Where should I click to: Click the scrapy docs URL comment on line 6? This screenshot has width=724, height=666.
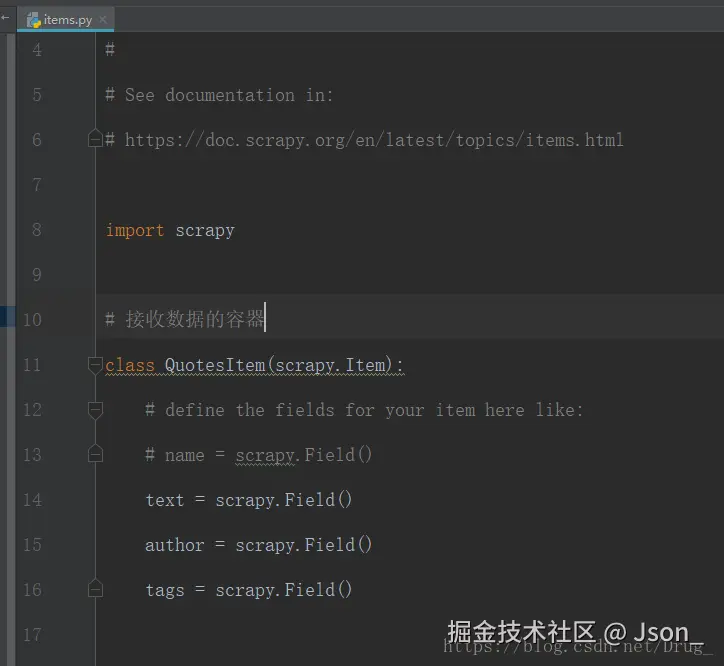[364, 139]
